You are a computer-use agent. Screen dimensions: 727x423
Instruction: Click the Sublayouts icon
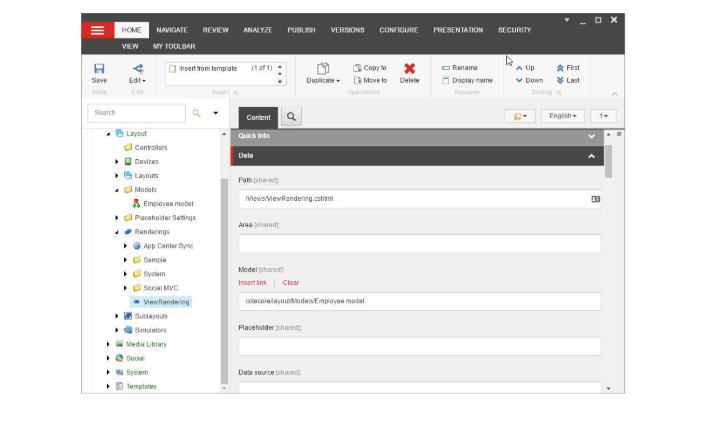coord(128,316)
